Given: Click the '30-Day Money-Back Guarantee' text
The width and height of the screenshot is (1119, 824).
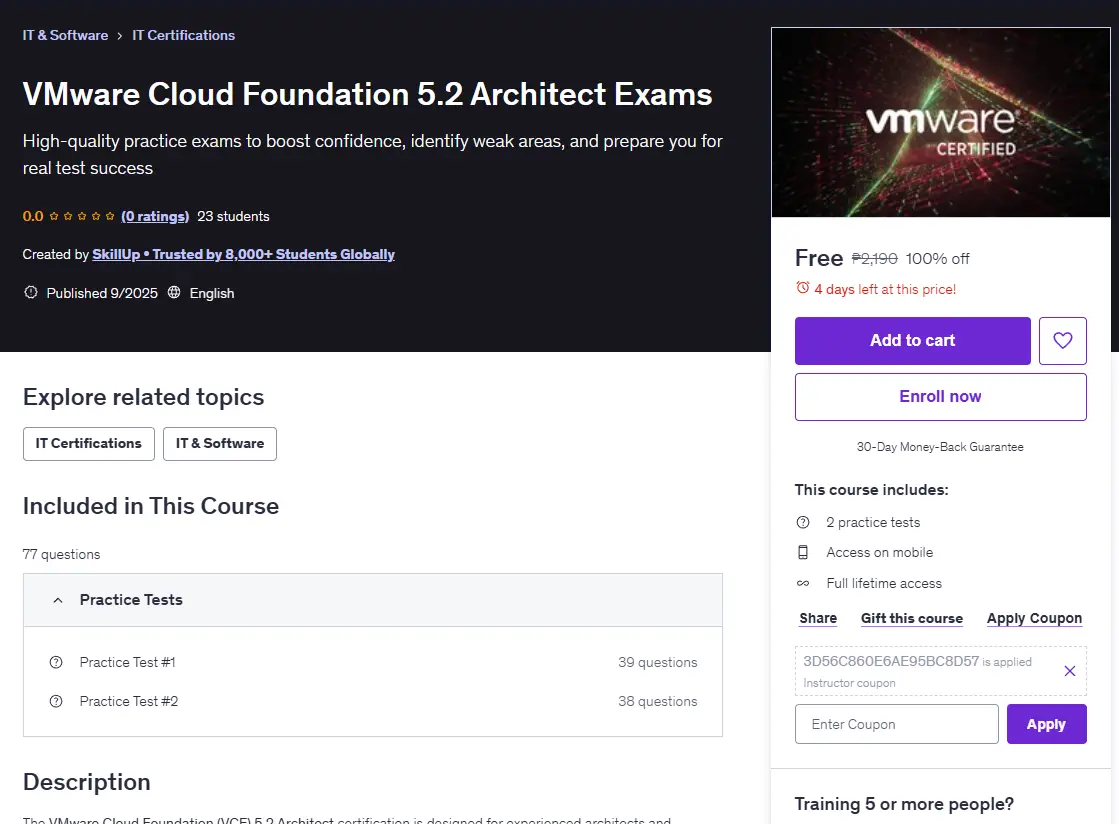Looking at the screenshot, I should tap(940, 447).
